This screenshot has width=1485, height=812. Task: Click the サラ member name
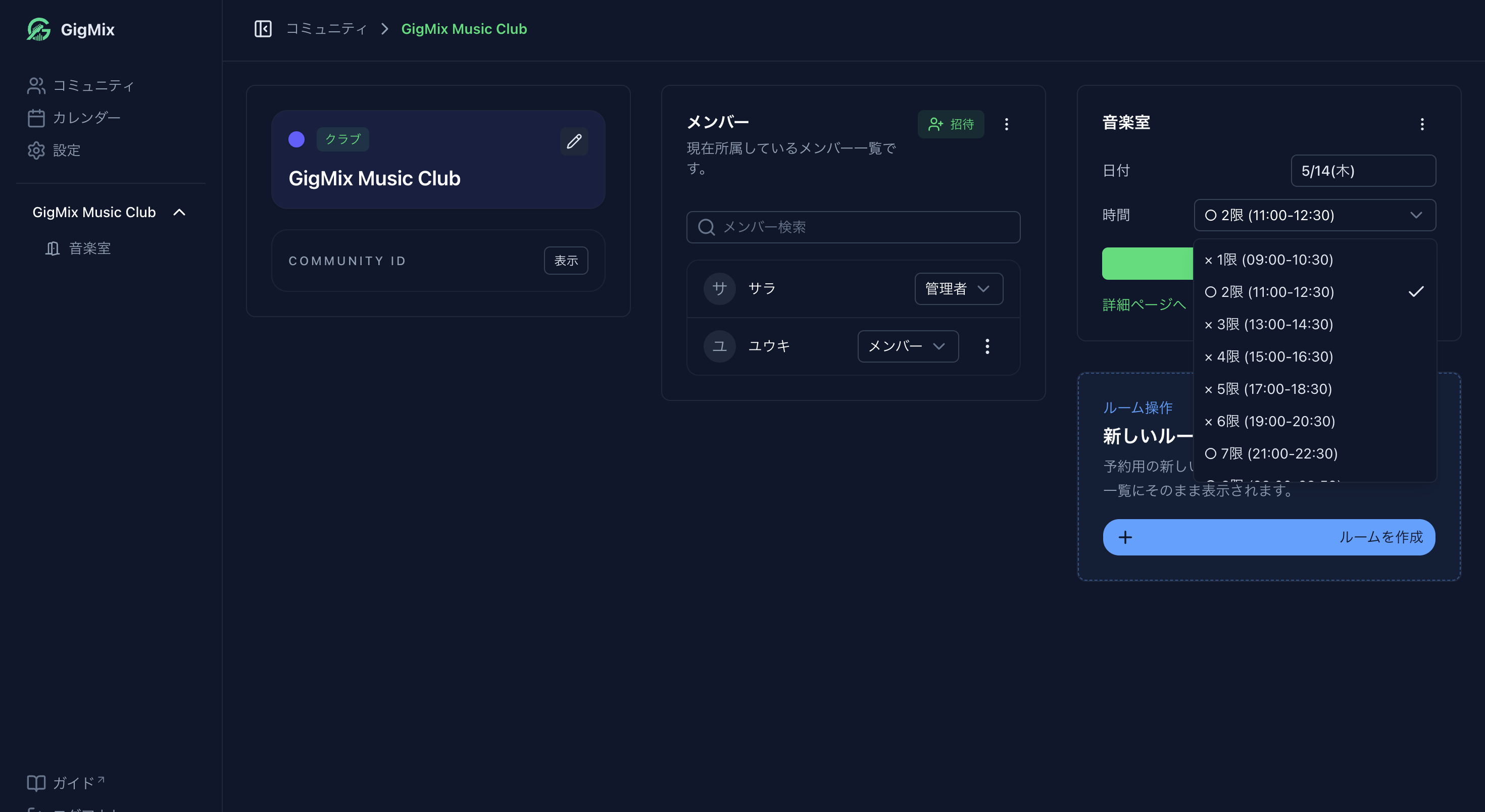tap(762, 289)
